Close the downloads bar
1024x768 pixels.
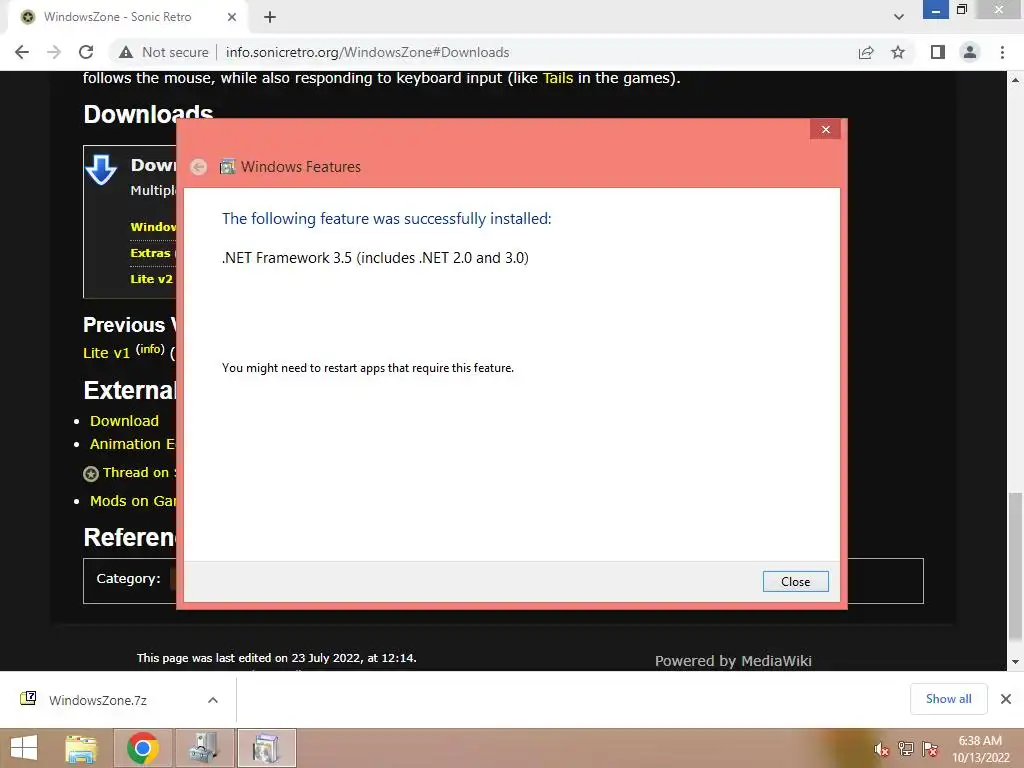(x=1006, y=699)
